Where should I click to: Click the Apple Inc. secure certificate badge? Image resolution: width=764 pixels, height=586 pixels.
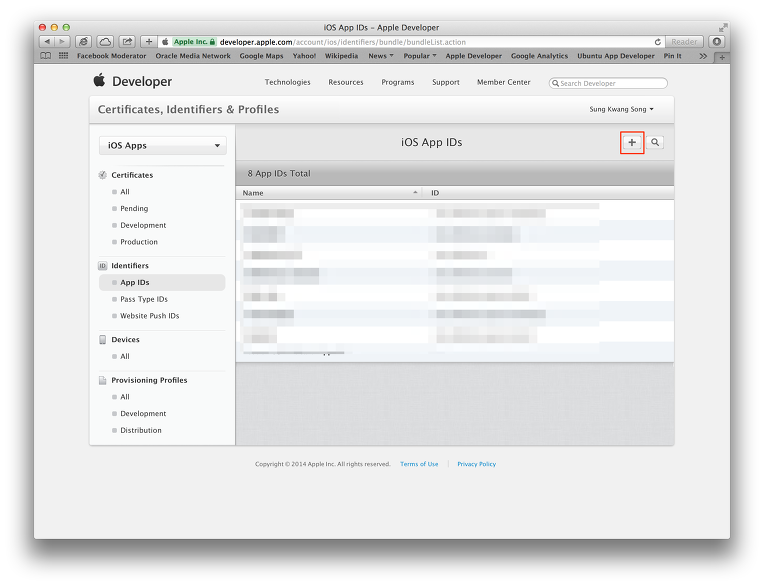[x=194, y=42]
